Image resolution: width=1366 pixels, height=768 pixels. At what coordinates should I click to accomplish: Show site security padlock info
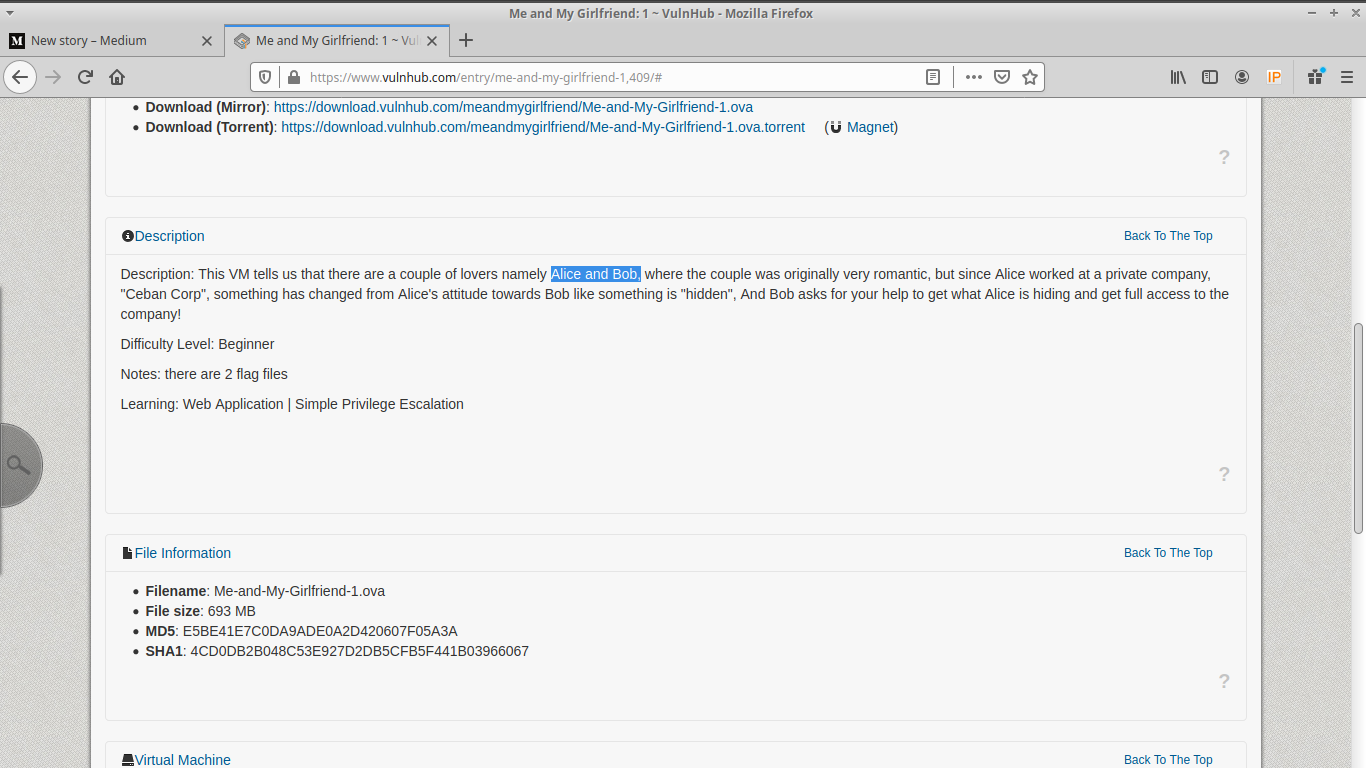293,77
